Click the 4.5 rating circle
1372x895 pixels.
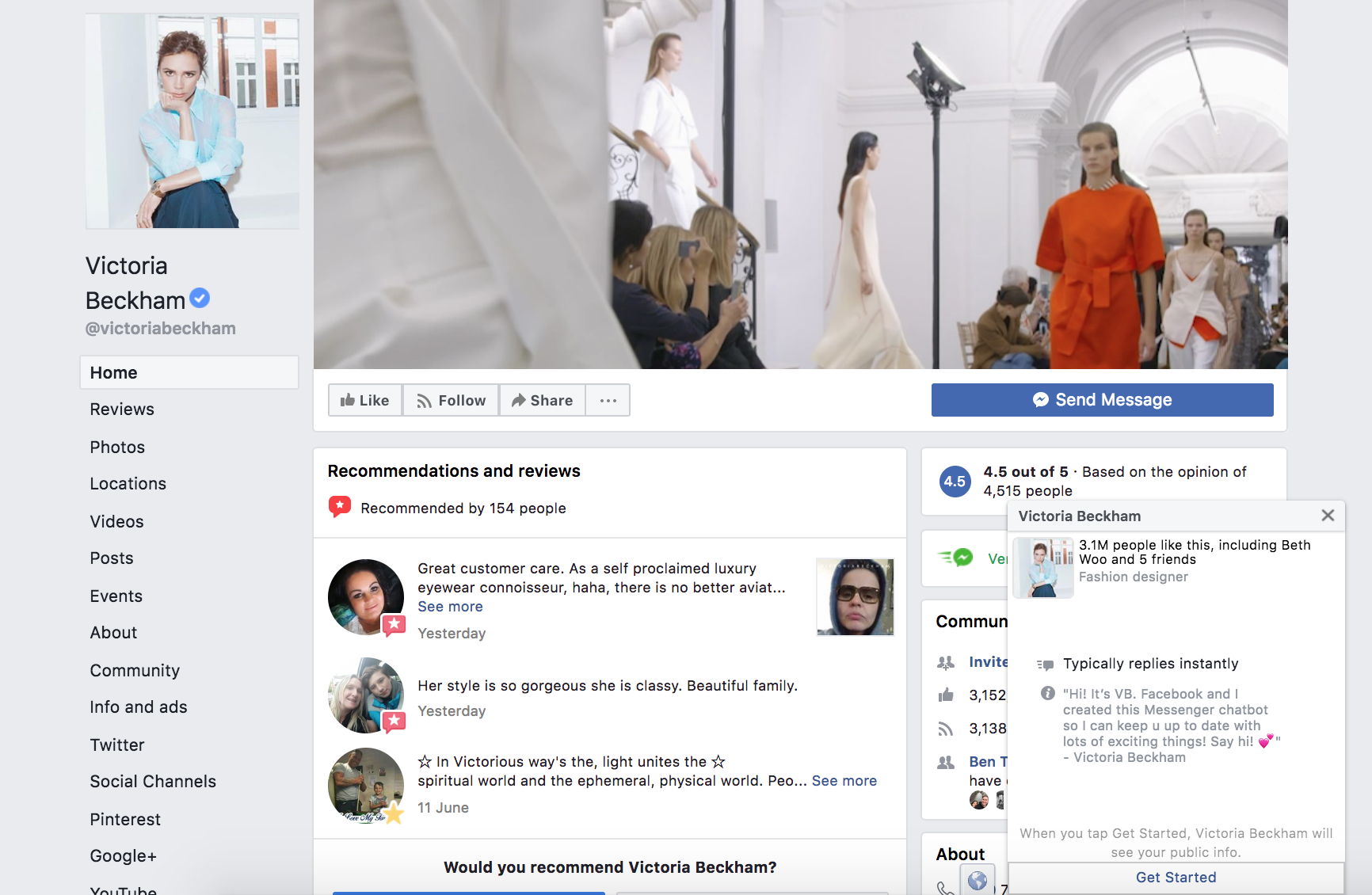coord(955,481)
